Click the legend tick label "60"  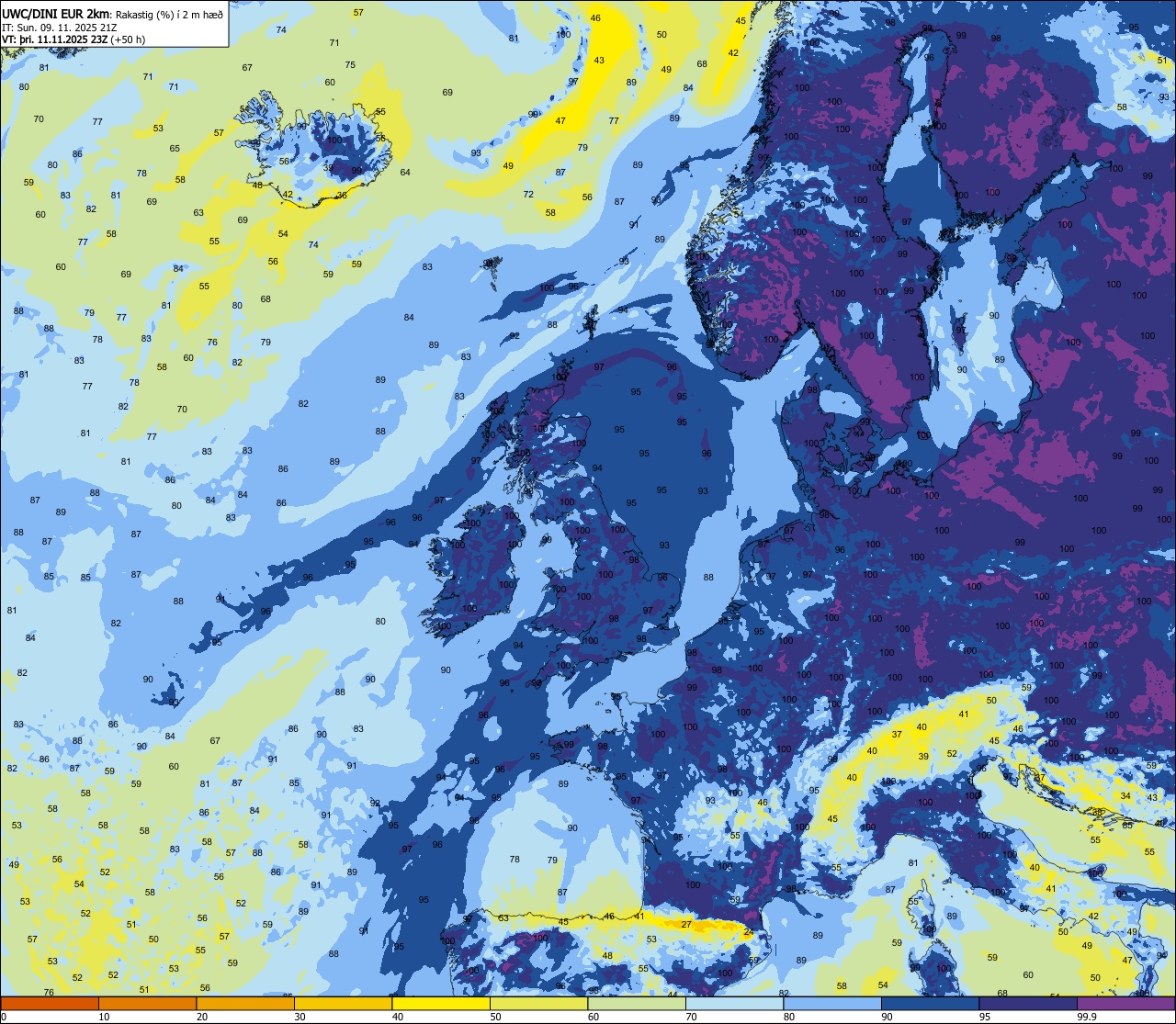[594, 1017]
